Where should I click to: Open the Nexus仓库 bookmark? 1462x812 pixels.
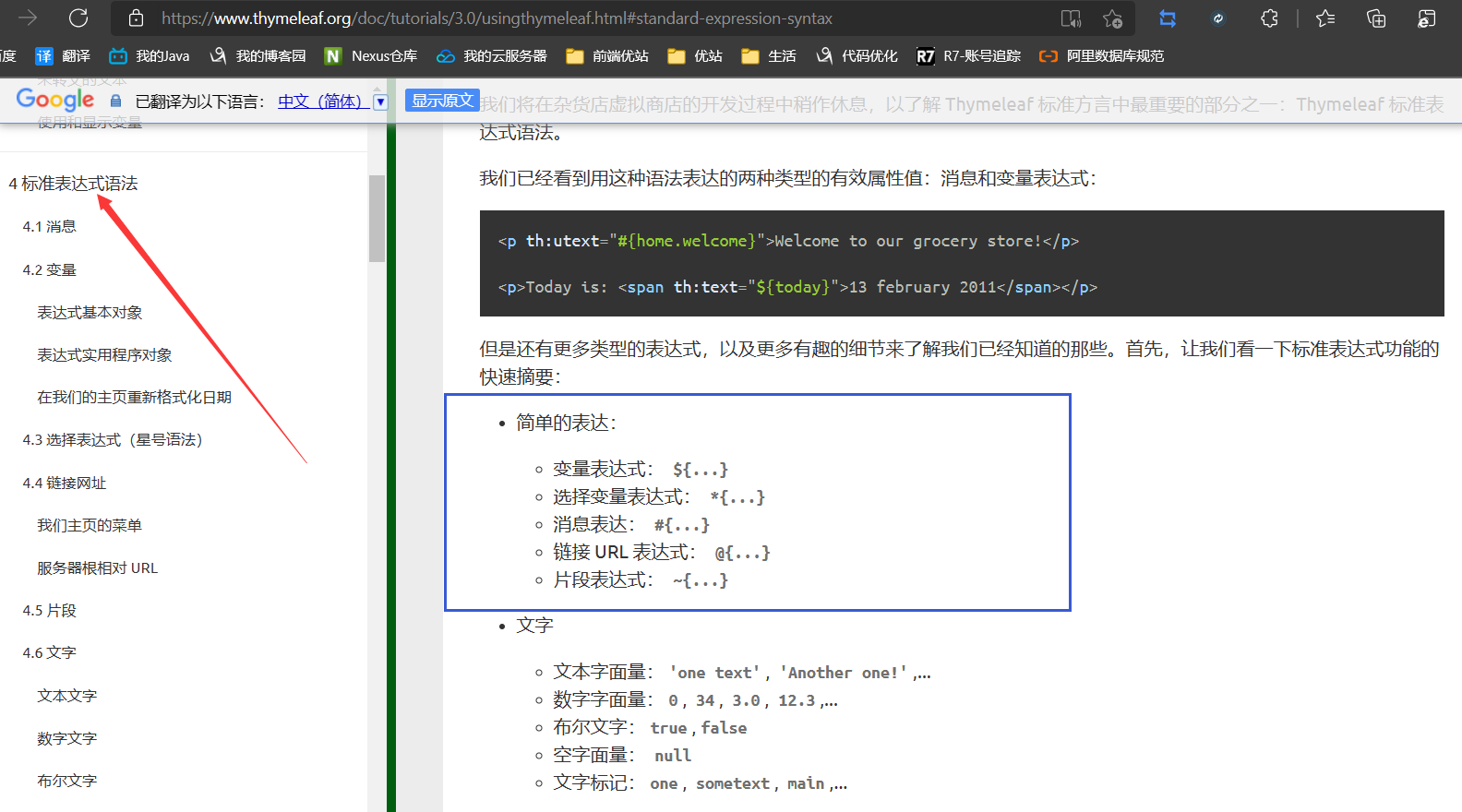pyautogui.click(x=371, y=56)
